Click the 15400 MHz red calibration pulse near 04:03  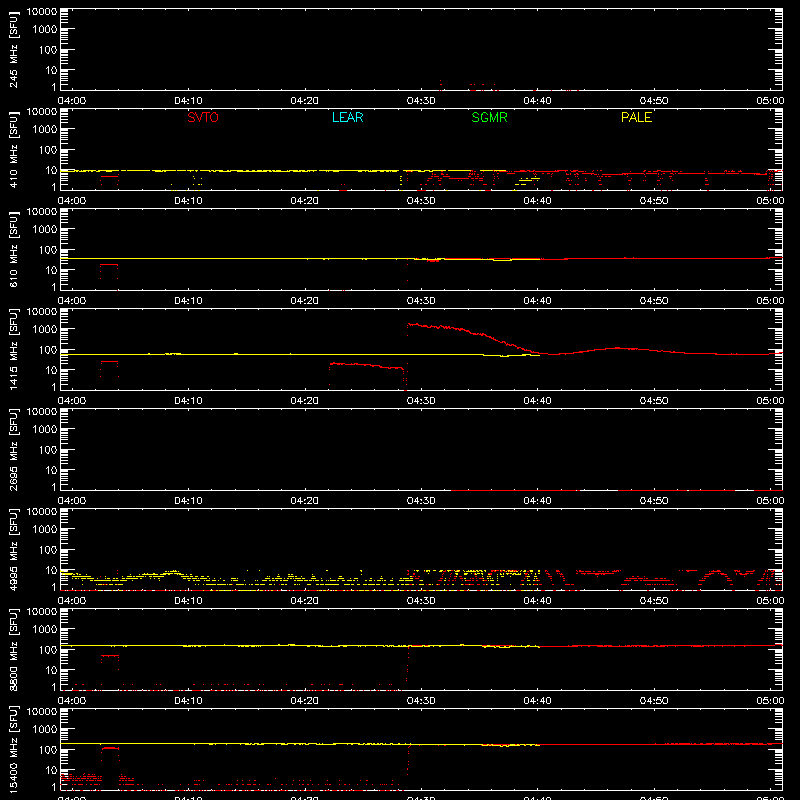coord(110,748)
